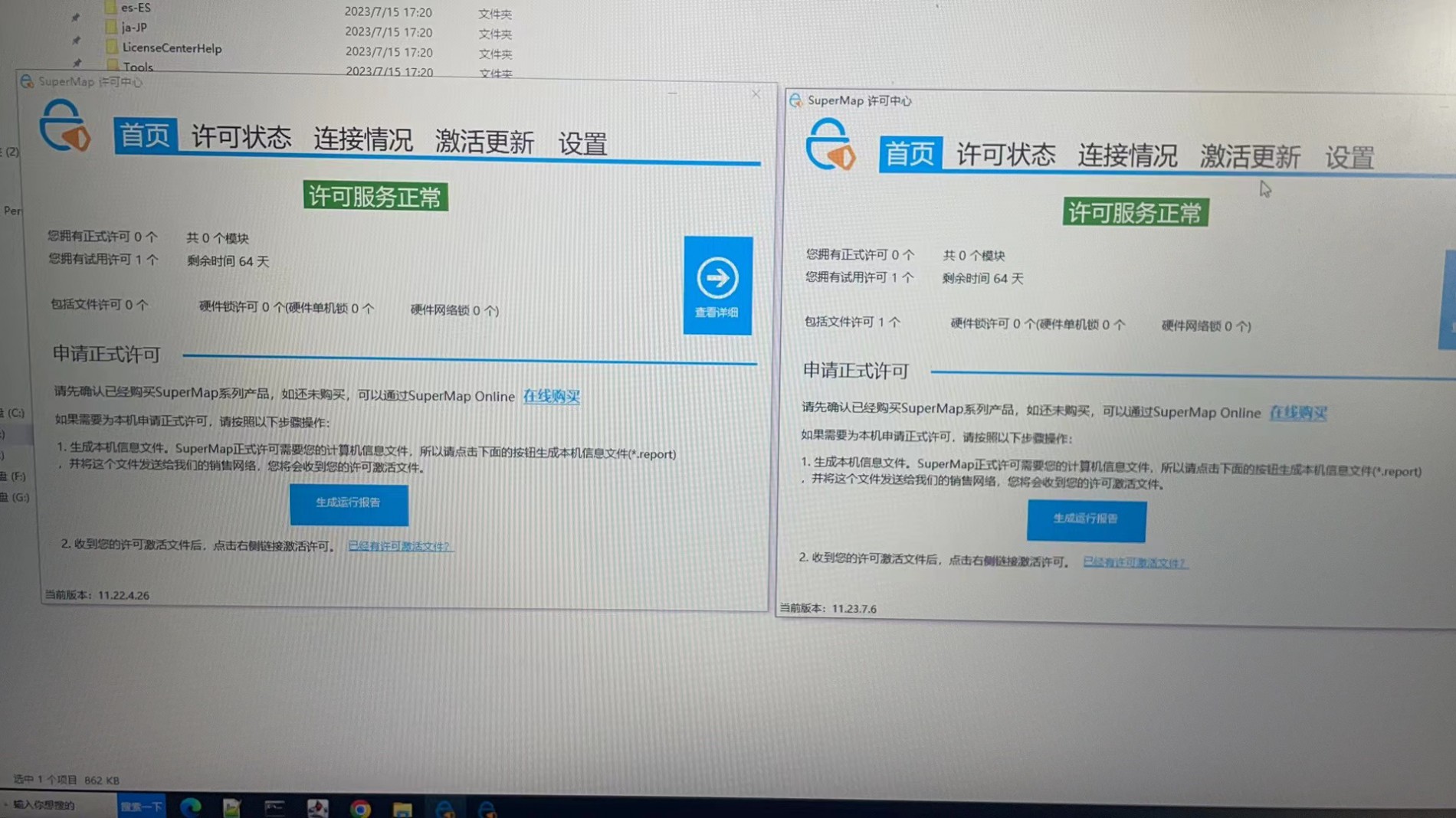Click 已经有许可激活文件? link in right window
The image size is (1456, 818).
(x=1135, y=562)
